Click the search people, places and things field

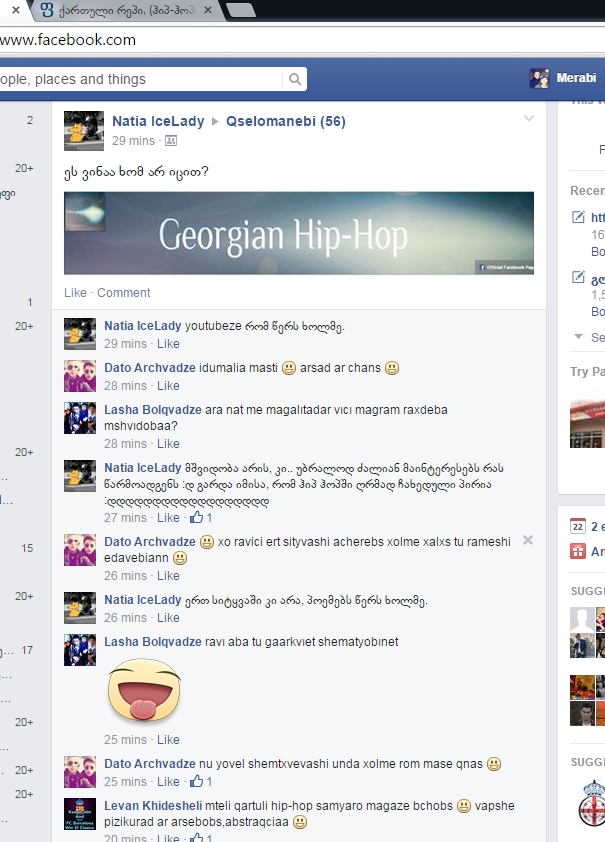click(141, 79)
